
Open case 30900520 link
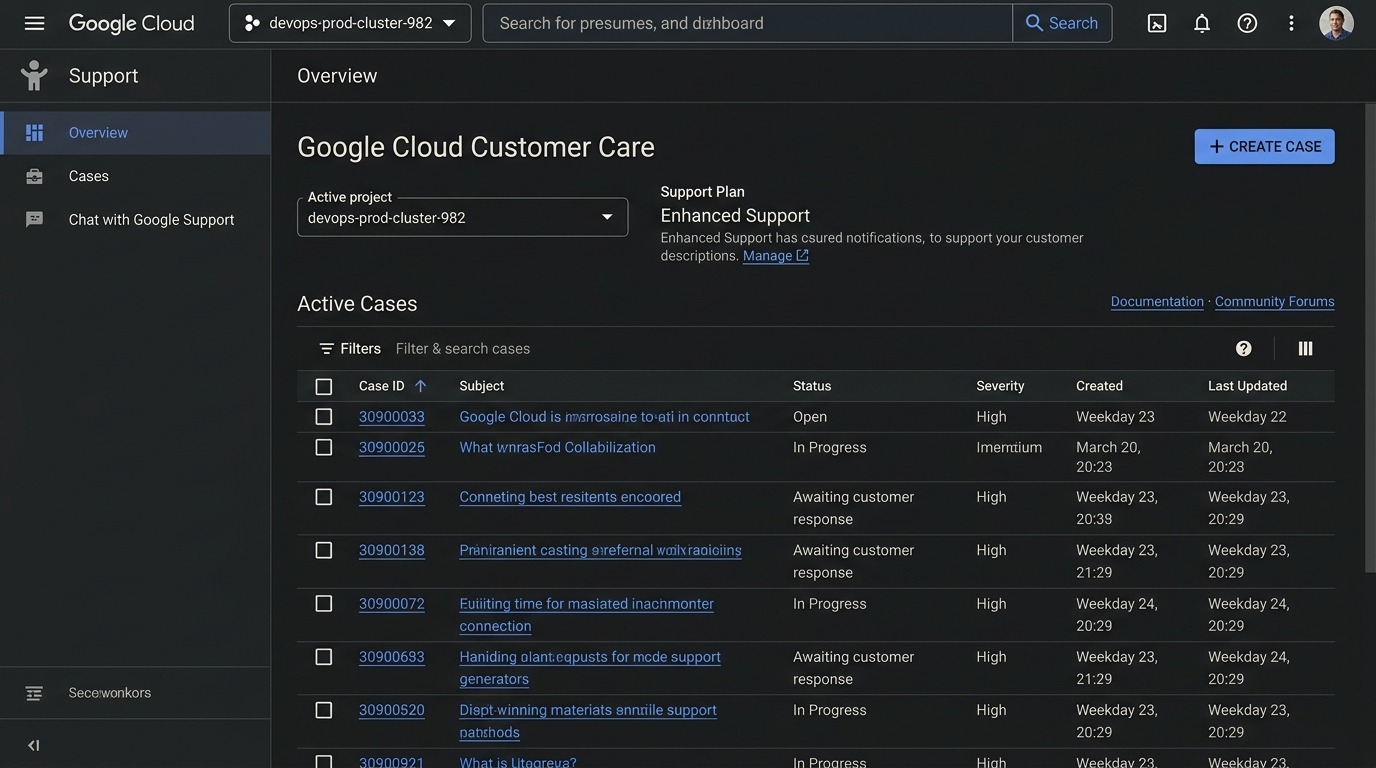tap(392, 710)
